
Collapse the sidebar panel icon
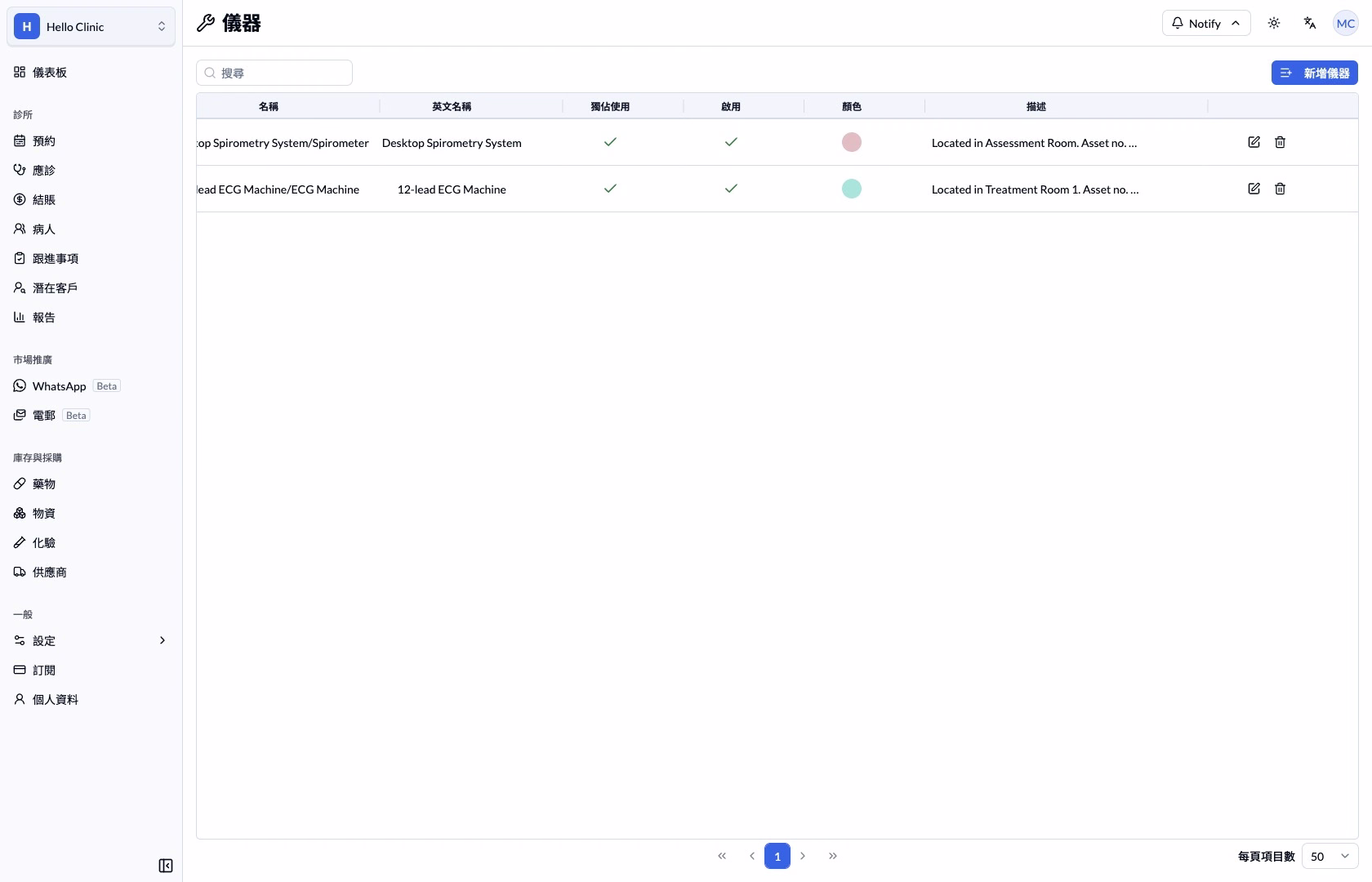point(166,866)
